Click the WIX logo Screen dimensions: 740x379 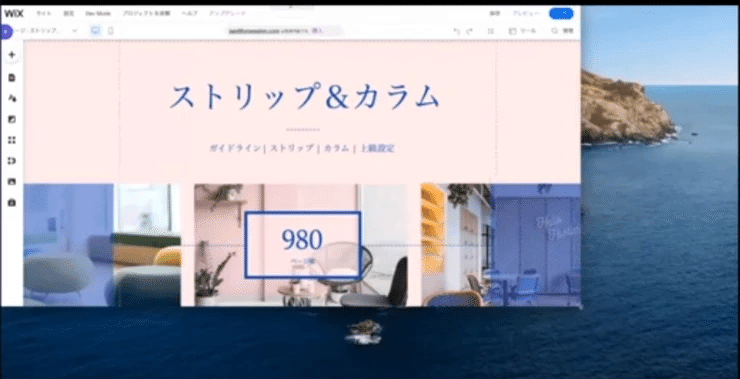point(14,13)
